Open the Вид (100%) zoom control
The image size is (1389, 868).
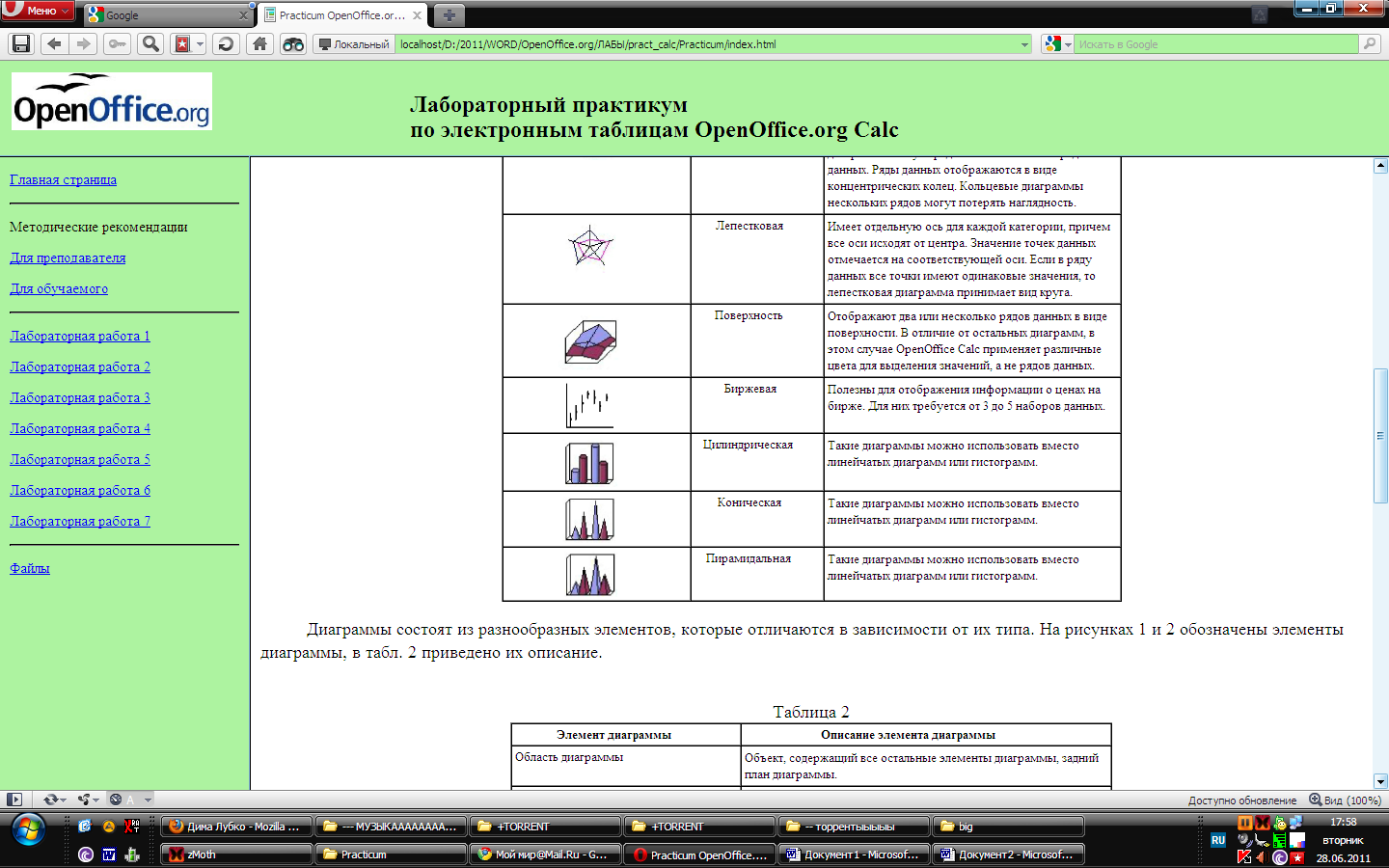click(1346, 800)
